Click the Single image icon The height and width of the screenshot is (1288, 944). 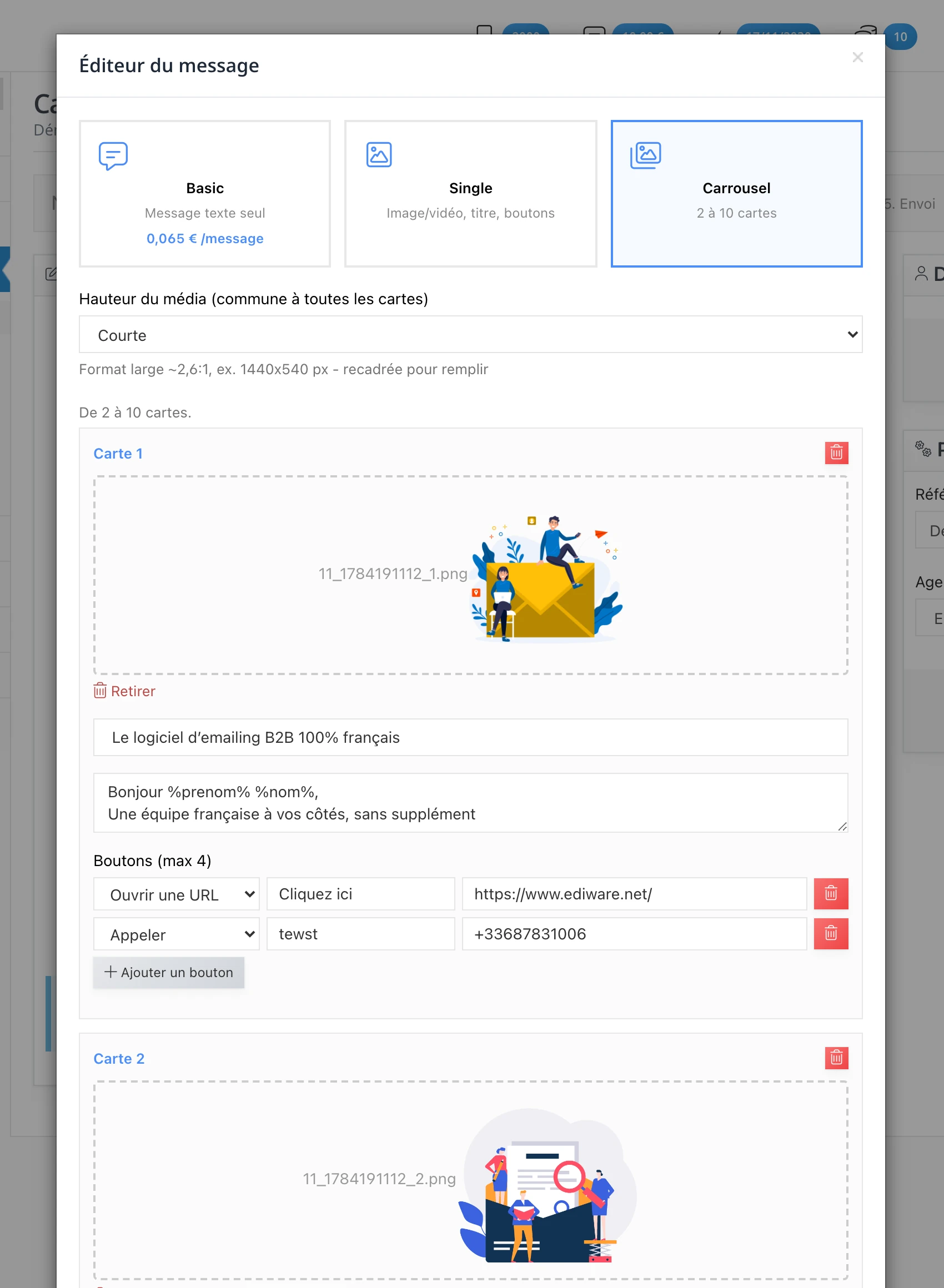(x=379, y=155)
